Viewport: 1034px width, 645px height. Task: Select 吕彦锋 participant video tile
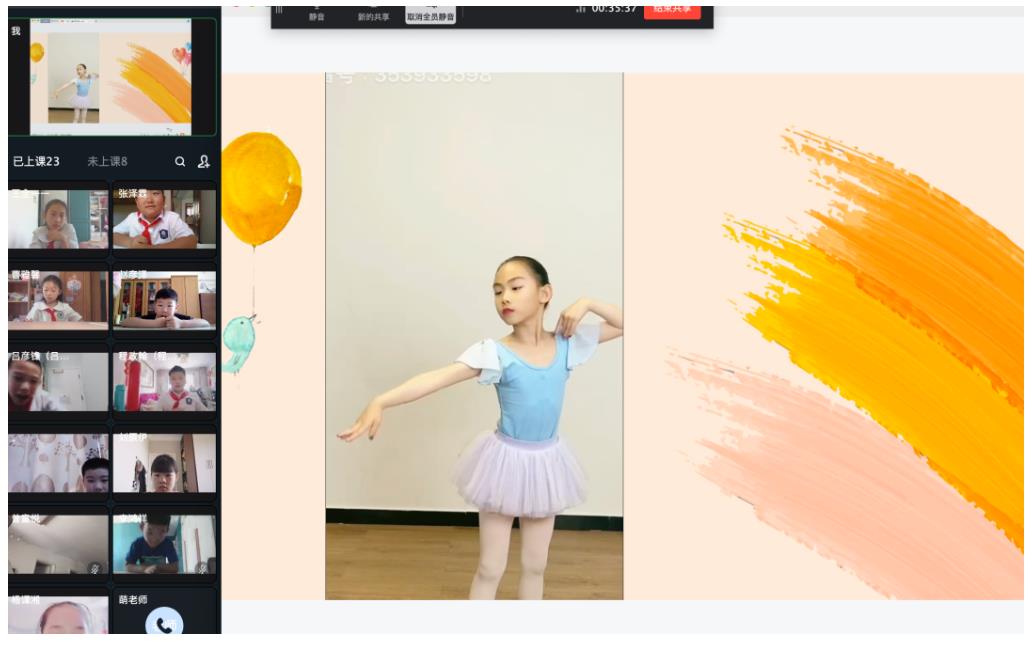pos(58,381)
